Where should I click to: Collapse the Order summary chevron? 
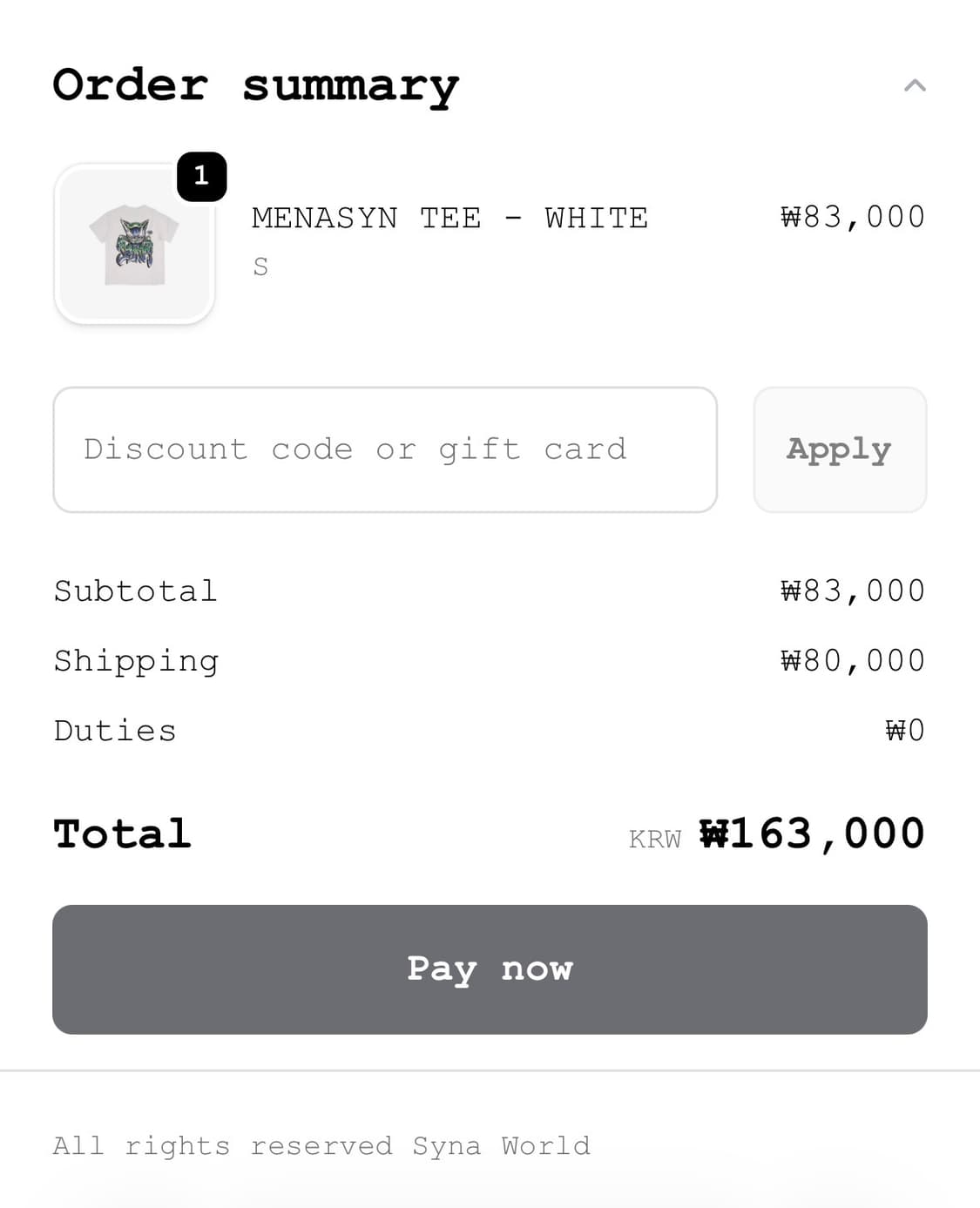[914, 85]
